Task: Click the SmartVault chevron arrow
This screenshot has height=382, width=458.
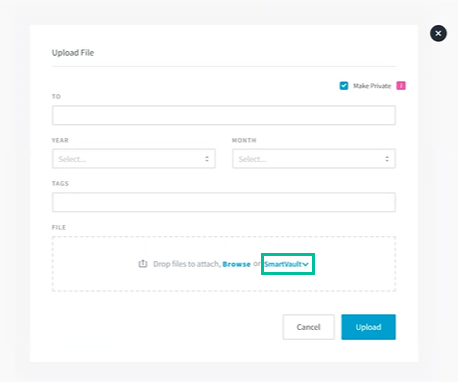Action: click(305, 264)
